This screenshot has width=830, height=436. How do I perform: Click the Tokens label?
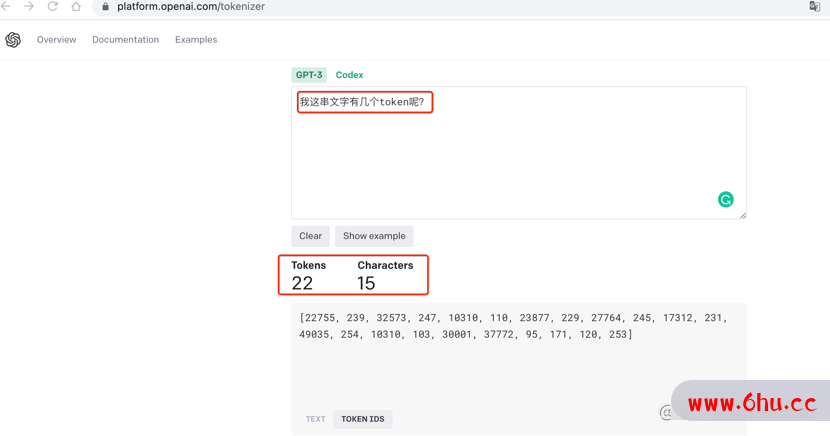(x=309, y=265)
